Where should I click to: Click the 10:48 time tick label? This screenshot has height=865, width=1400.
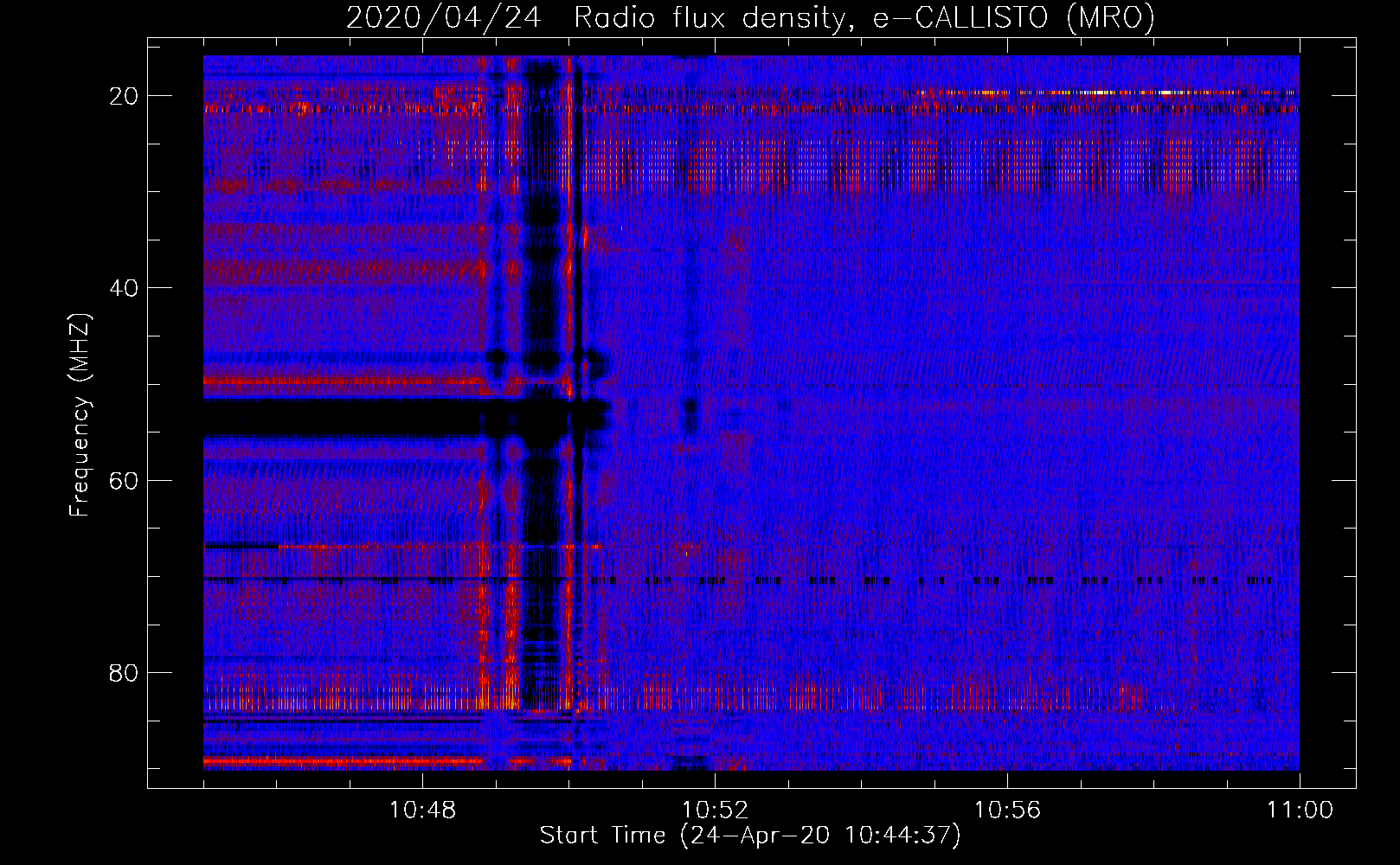[x=422, y=811]
